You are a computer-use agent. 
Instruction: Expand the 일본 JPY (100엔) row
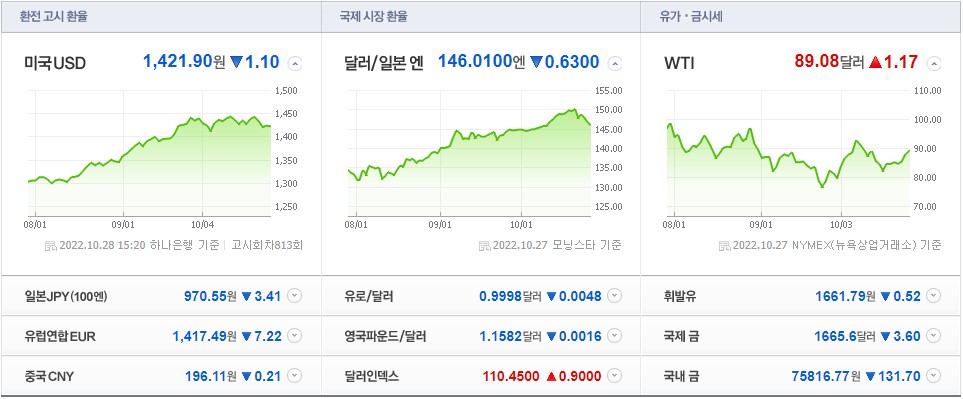point(295,296)
